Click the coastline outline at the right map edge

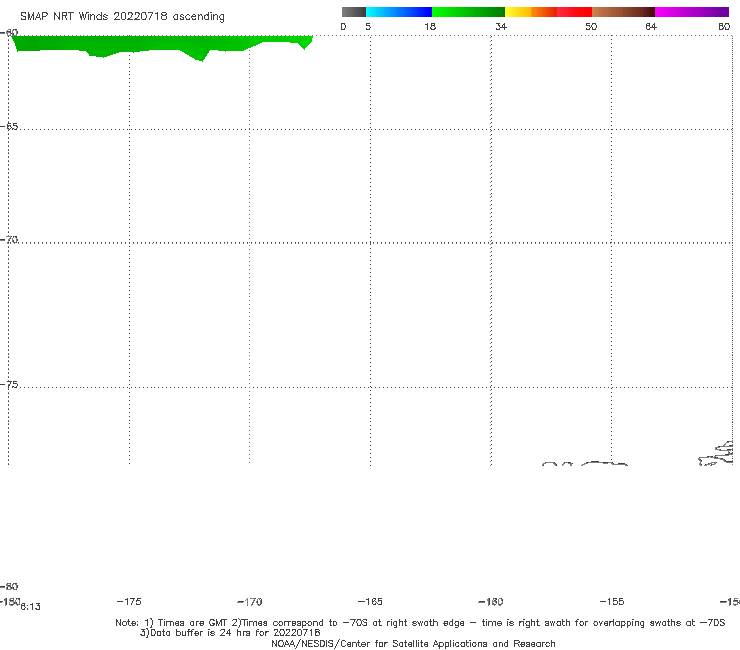[716, 453]
